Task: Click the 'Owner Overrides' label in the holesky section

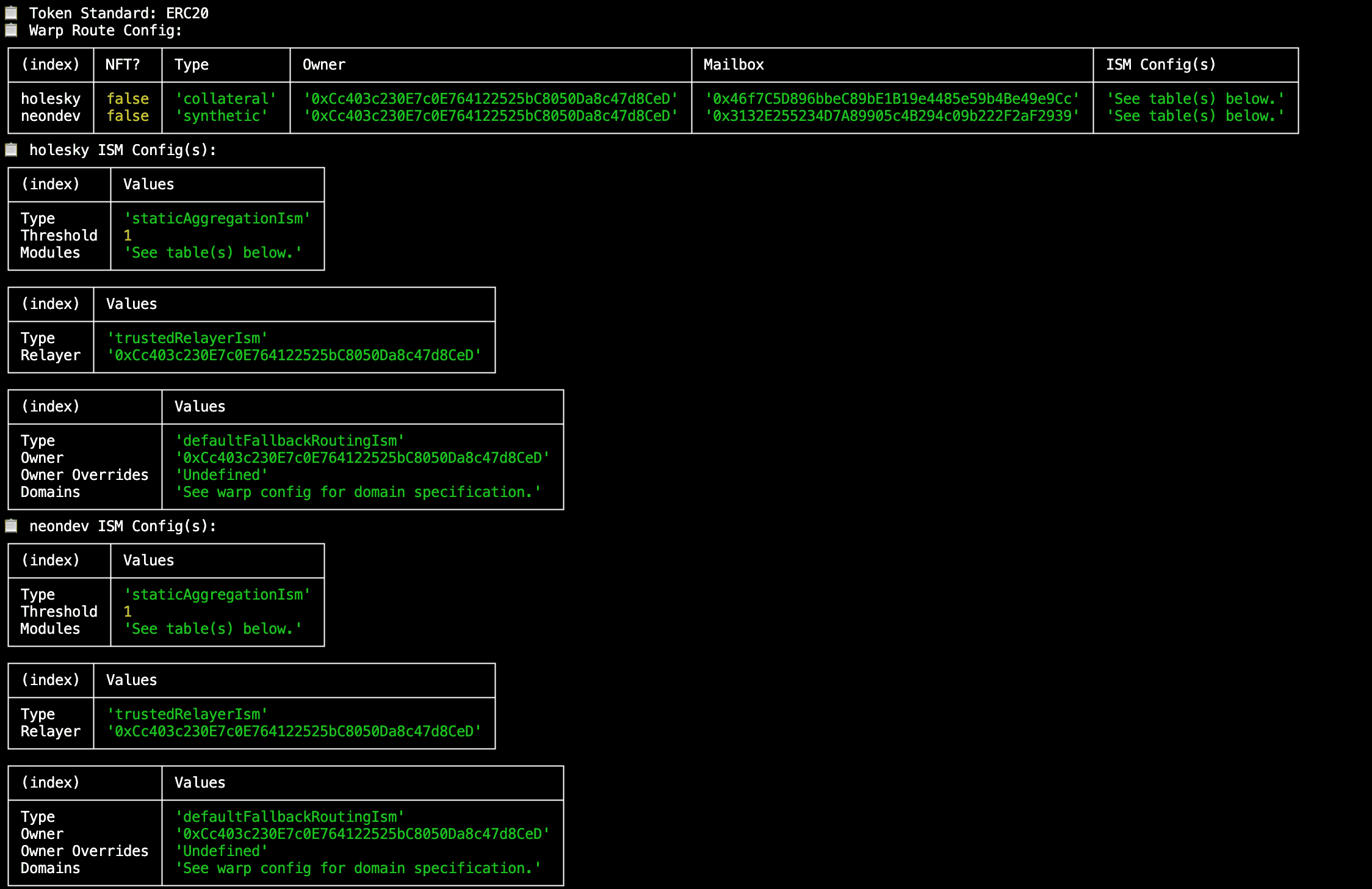Action: pos(85,475)
